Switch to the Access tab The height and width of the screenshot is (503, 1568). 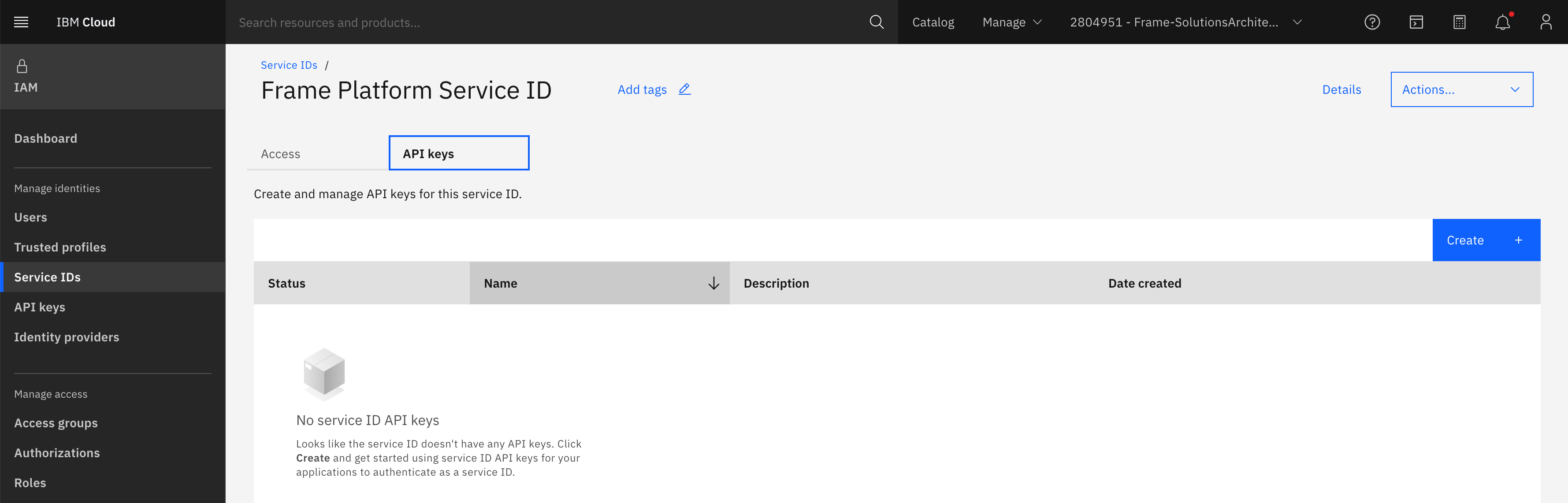point(280,153)
